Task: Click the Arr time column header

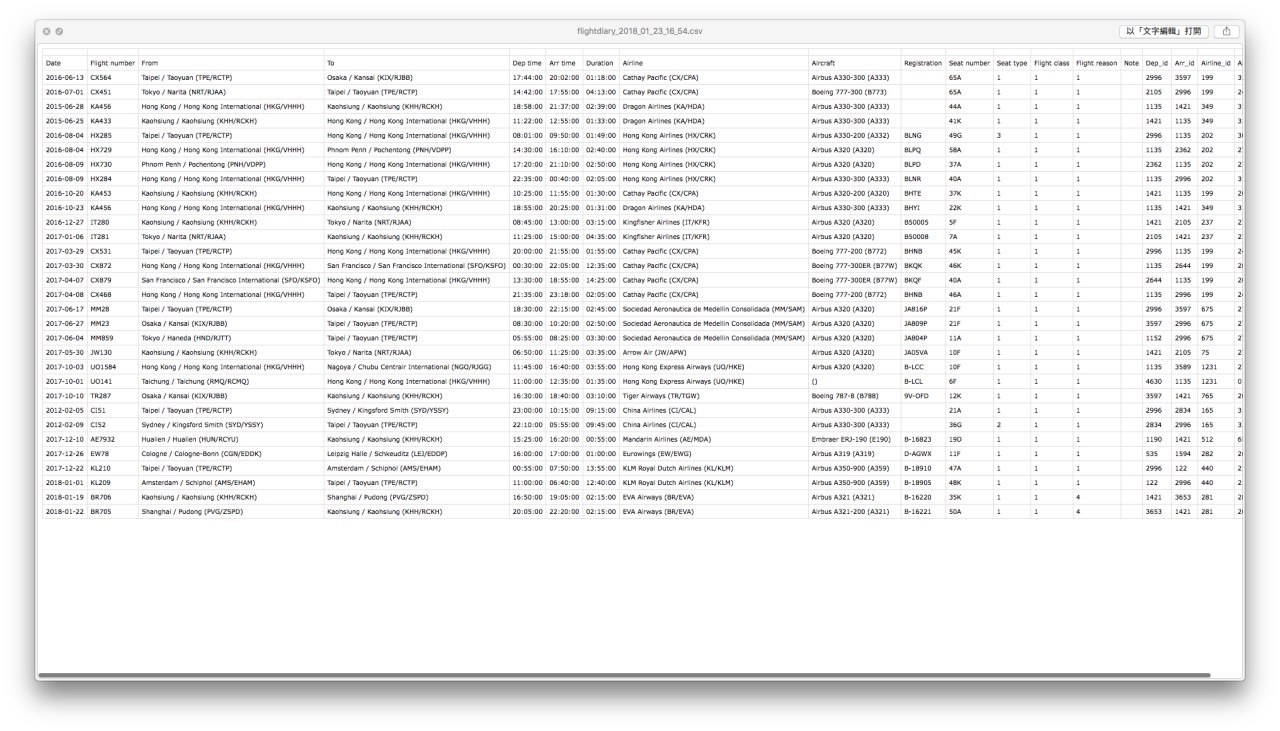Action: pos(562,63)
